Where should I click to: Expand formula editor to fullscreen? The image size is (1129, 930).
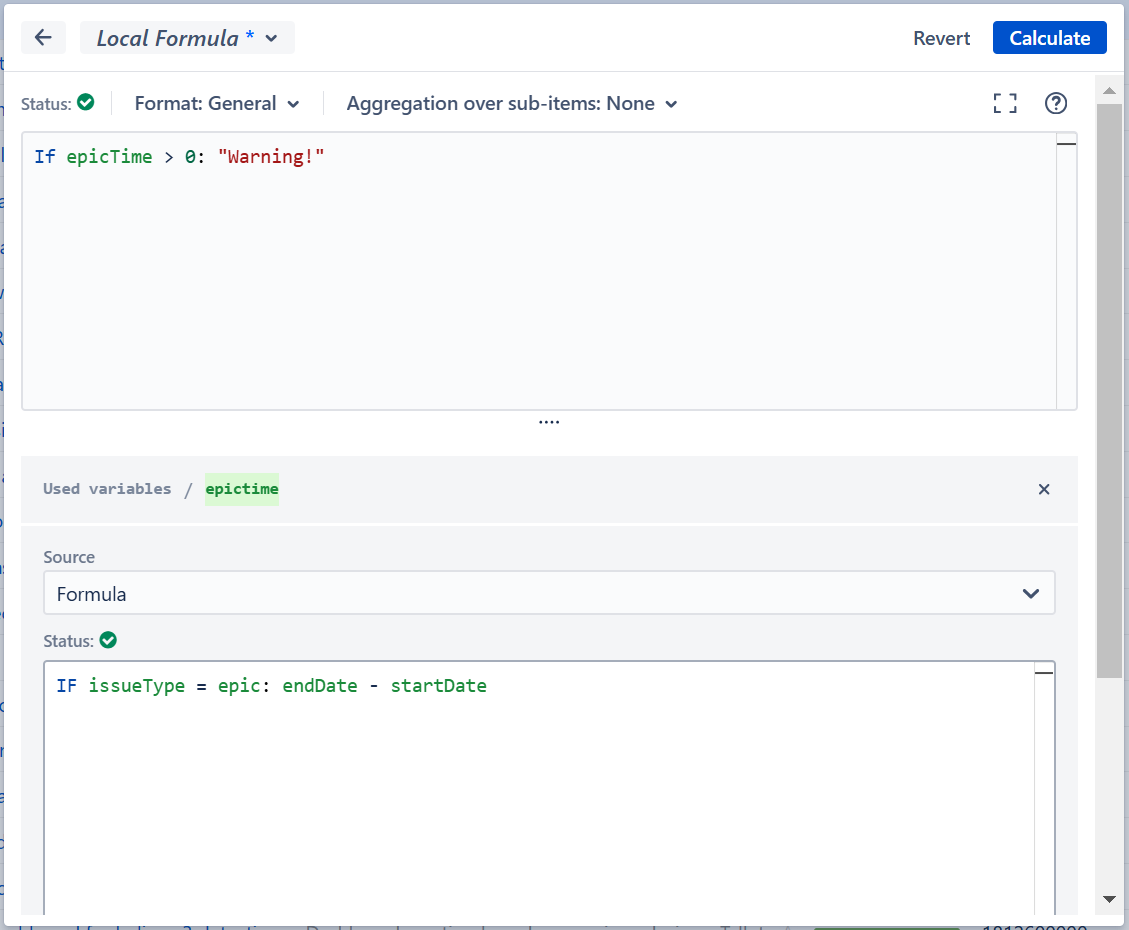[1004, 103]
